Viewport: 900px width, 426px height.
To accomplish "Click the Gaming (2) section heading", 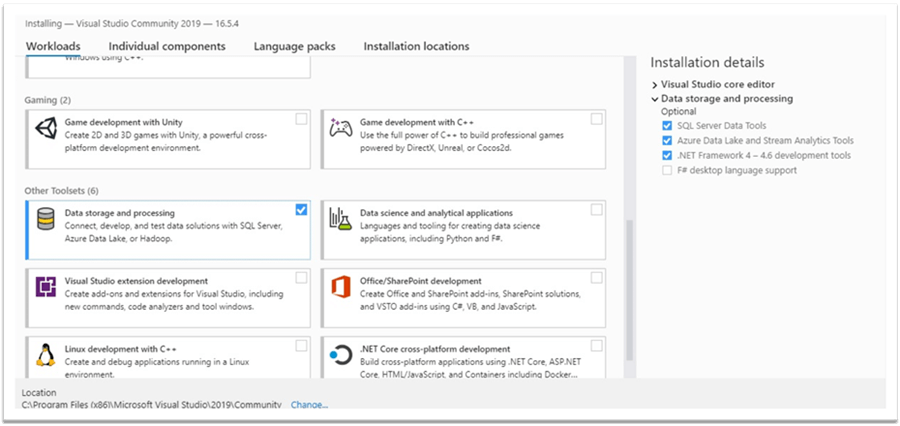I will coord(48,100).
